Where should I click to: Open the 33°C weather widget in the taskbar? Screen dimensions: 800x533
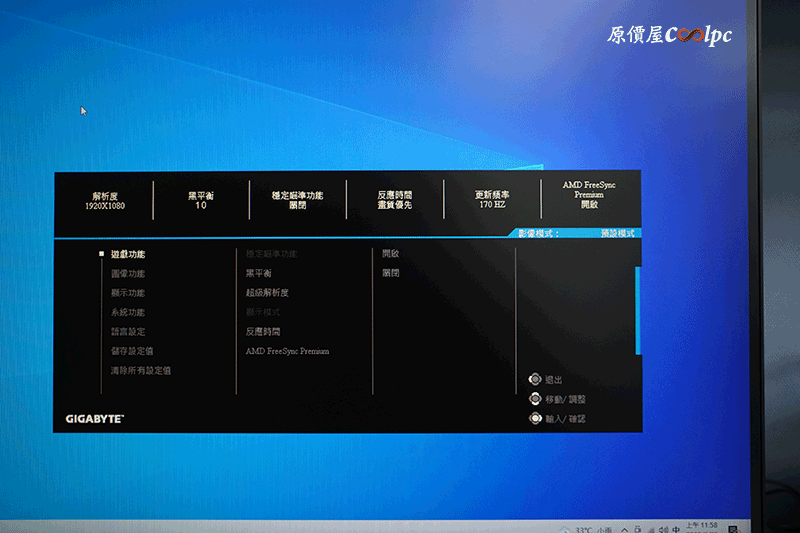(587, 529)
